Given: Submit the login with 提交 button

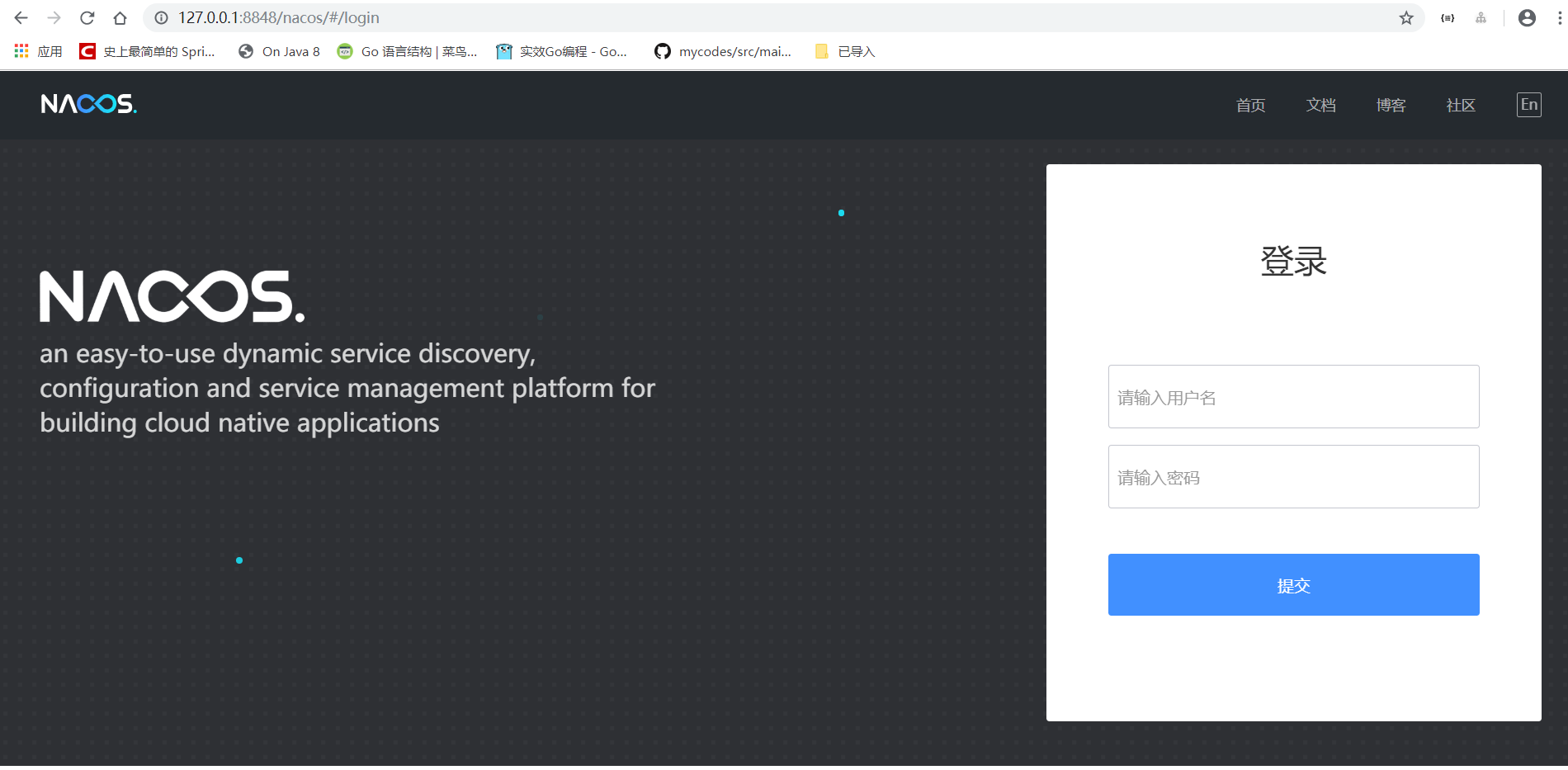Looking at the screenshot, I should click(1293, 584).
